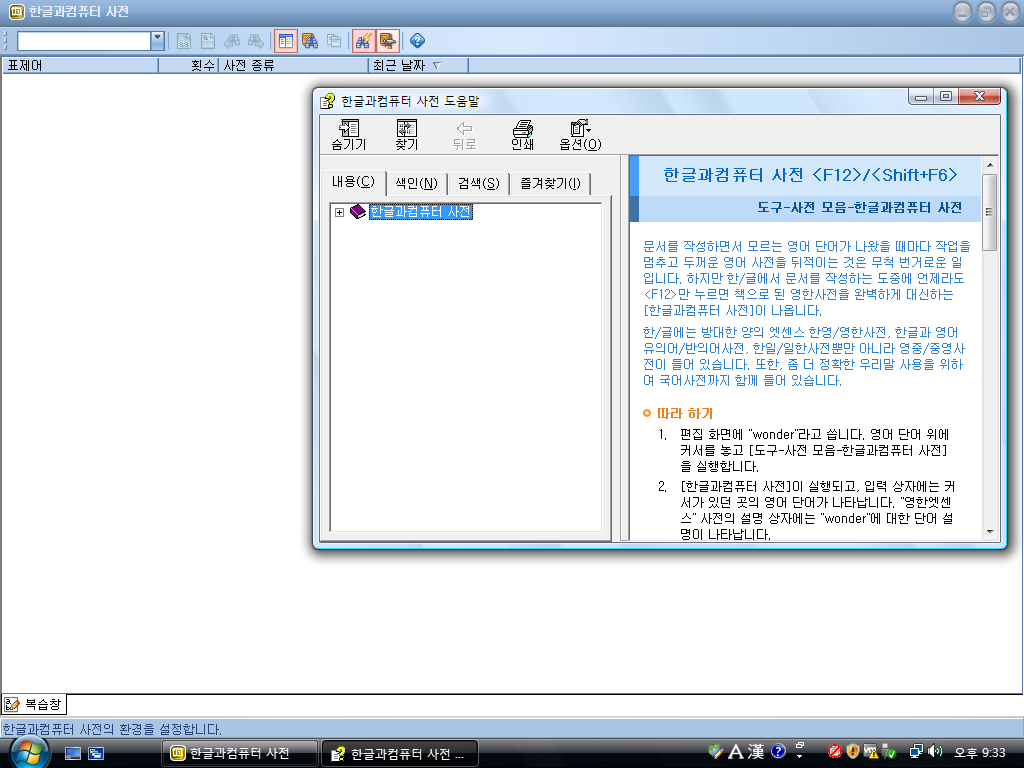Image resolution: width=1024 pixels, height=768 pixels.
Task: Select the 한글과컴퓨터 사전 tree item
Action: pos(421,212)
